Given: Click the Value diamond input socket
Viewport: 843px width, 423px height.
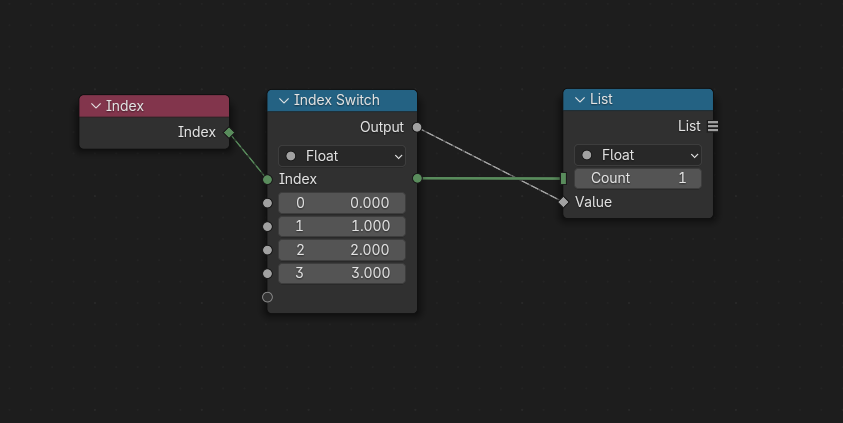Looking at the screenshot, I should pyautogui.click(x=563, y=202).
